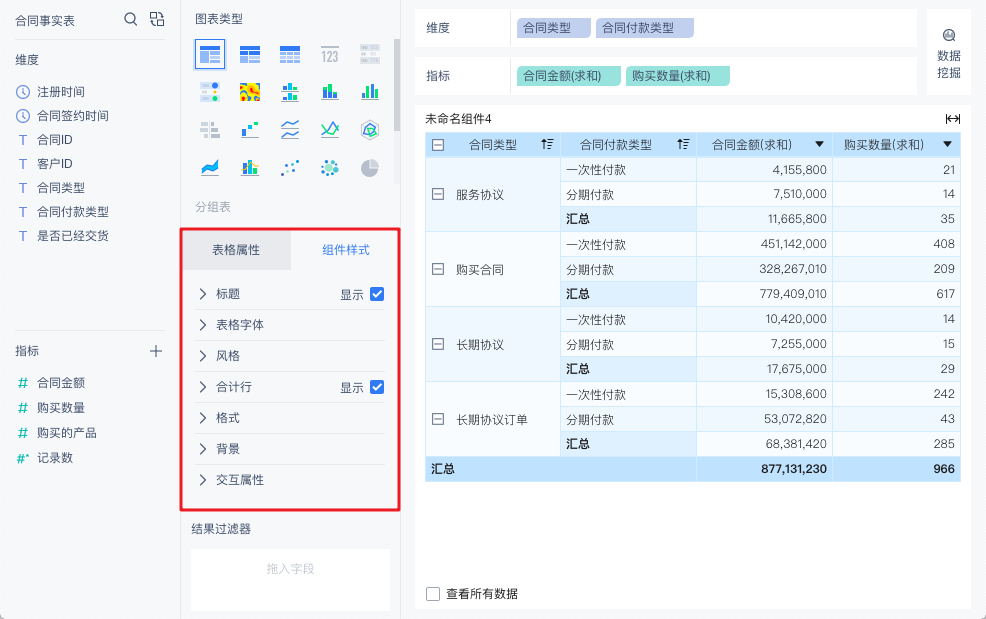Click 合同类型 dimension pill
986x619 pixels.
click(553, 28)
